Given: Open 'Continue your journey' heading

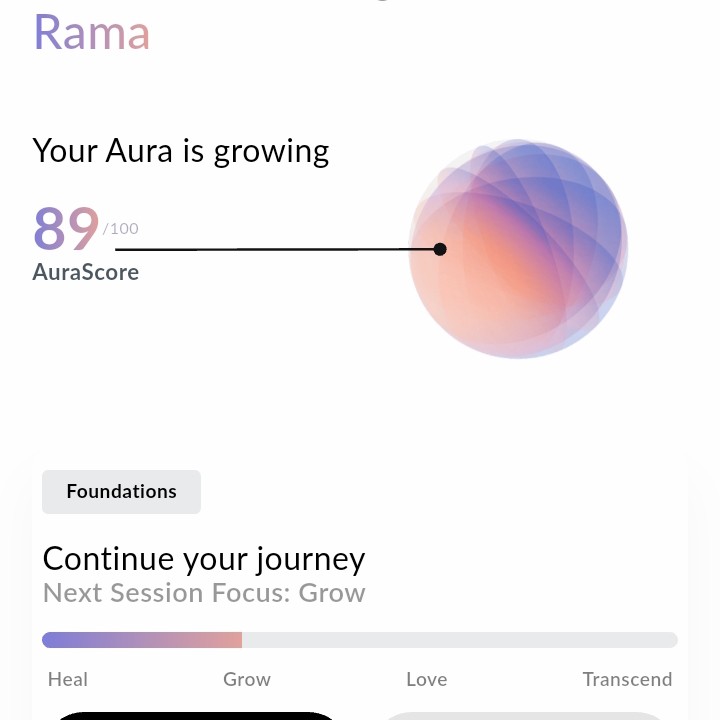Looking at the screenshot, I should pyautogui.click(x=204, y=558).
